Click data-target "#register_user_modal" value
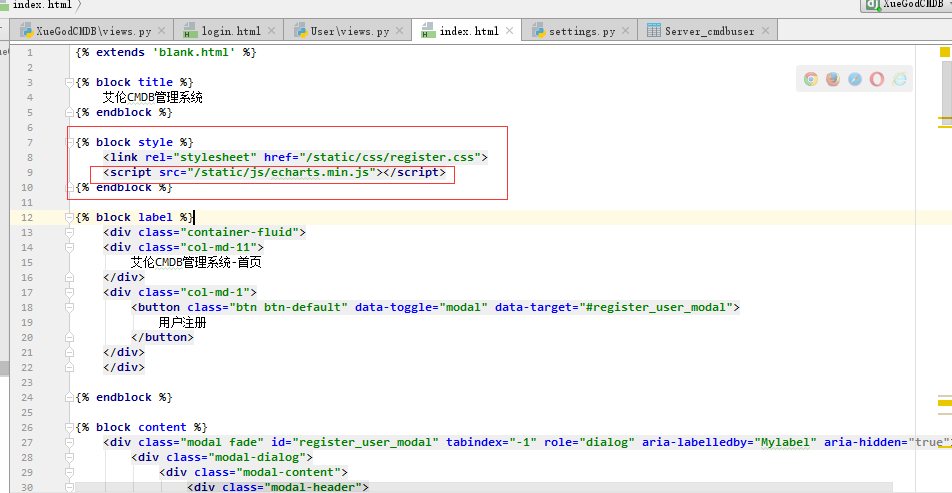This screenshot has width=952, height=493. coord(656,308)
